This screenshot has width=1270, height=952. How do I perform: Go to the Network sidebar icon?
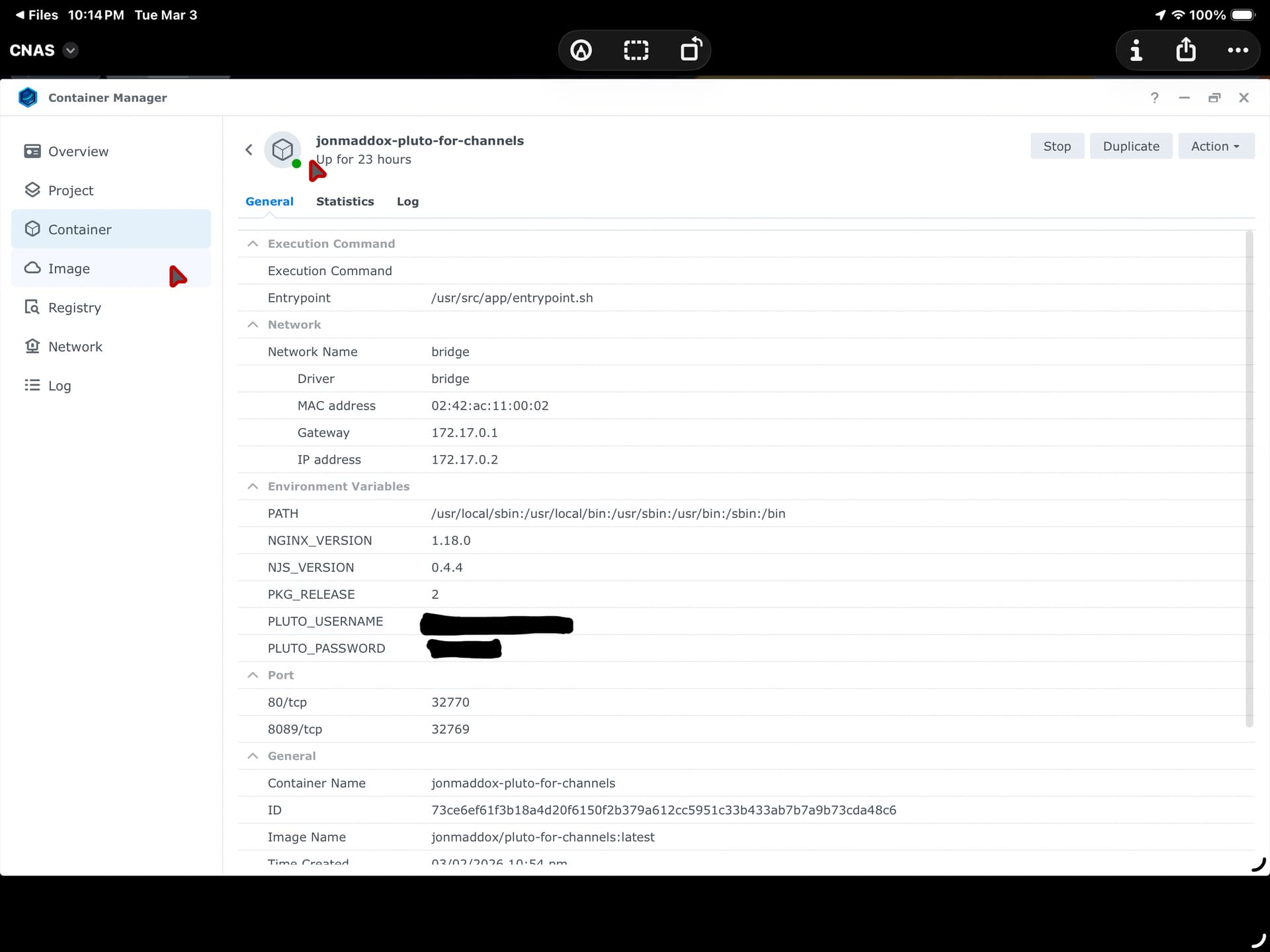coord(32,347)
